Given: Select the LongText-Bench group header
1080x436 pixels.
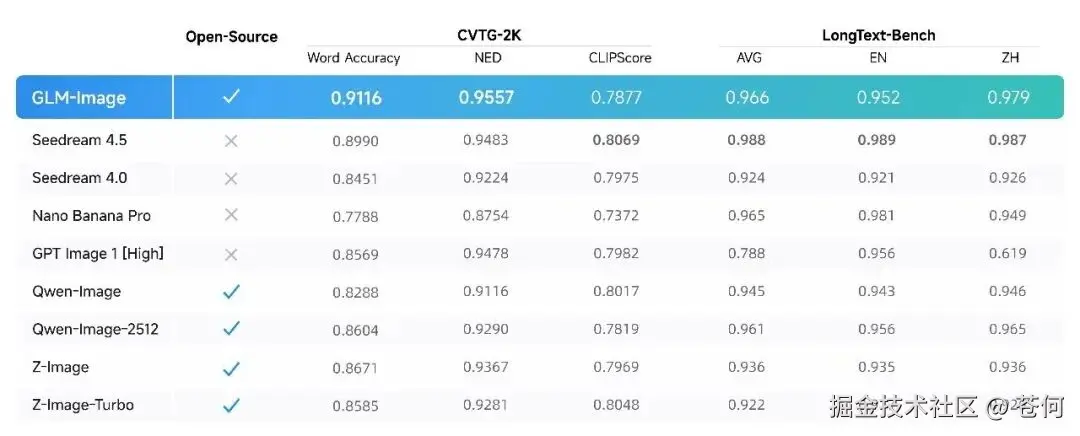Looking at the screenshot, I should (878, 36).
